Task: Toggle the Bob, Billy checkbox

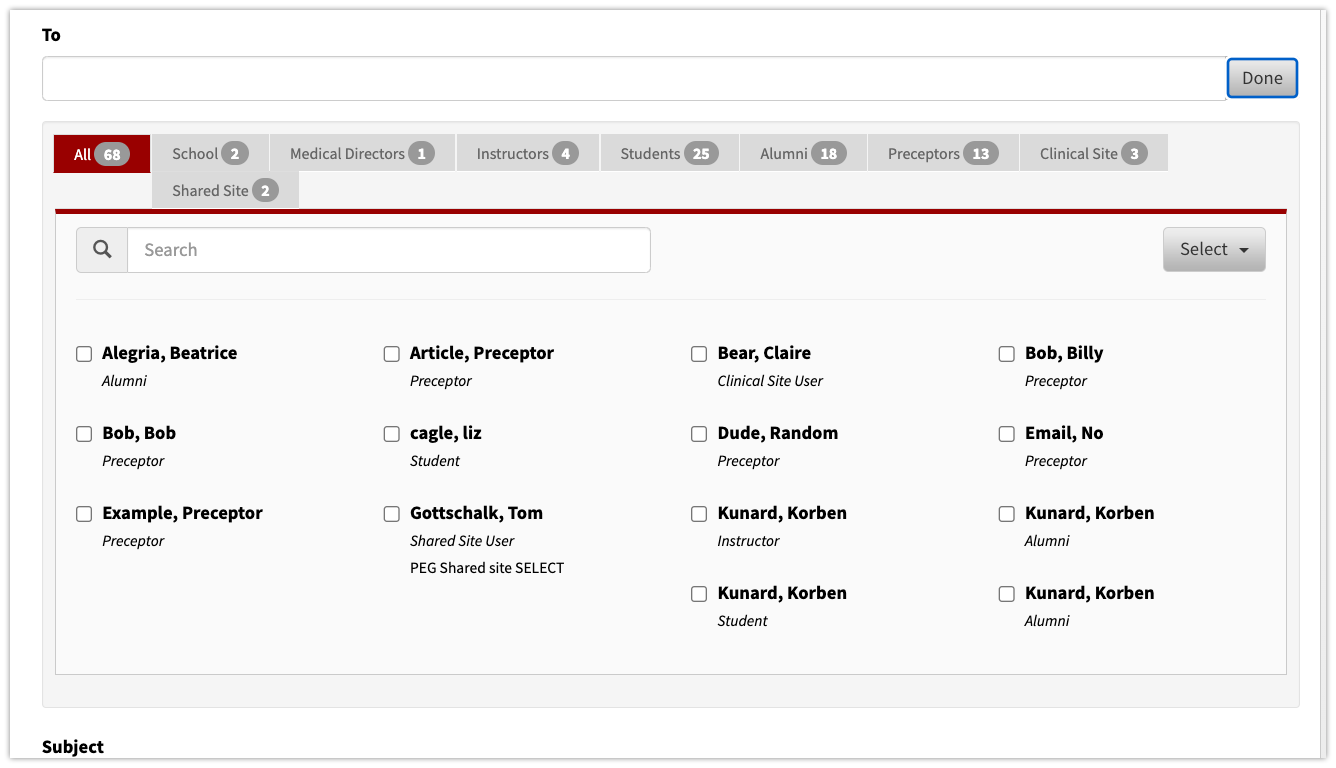Action: point(1007,354)
